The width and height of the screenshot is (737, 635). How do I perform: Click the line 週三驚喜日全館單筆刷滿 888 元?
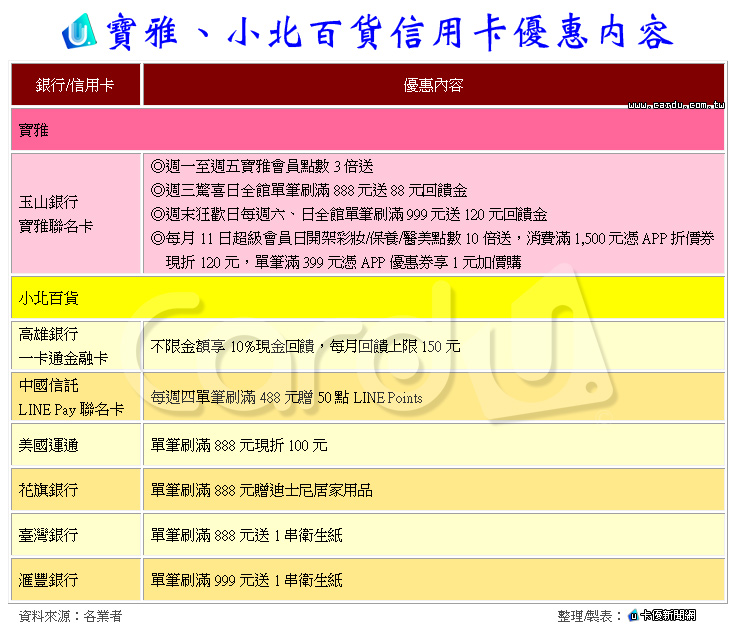point(309,190)
